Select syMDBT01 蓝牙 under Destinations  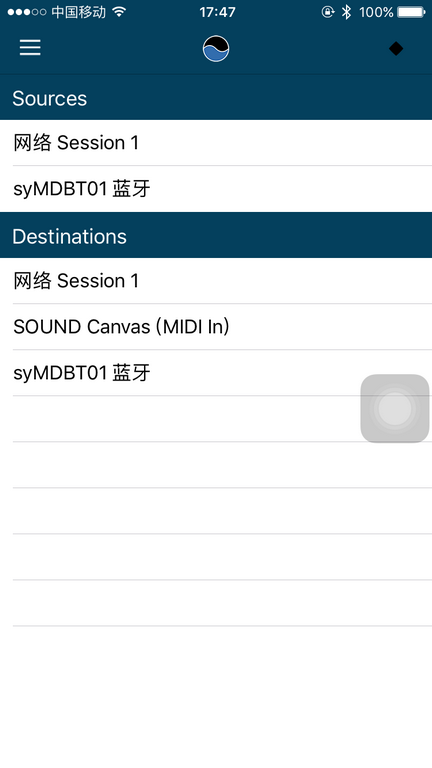coord(216,373)
